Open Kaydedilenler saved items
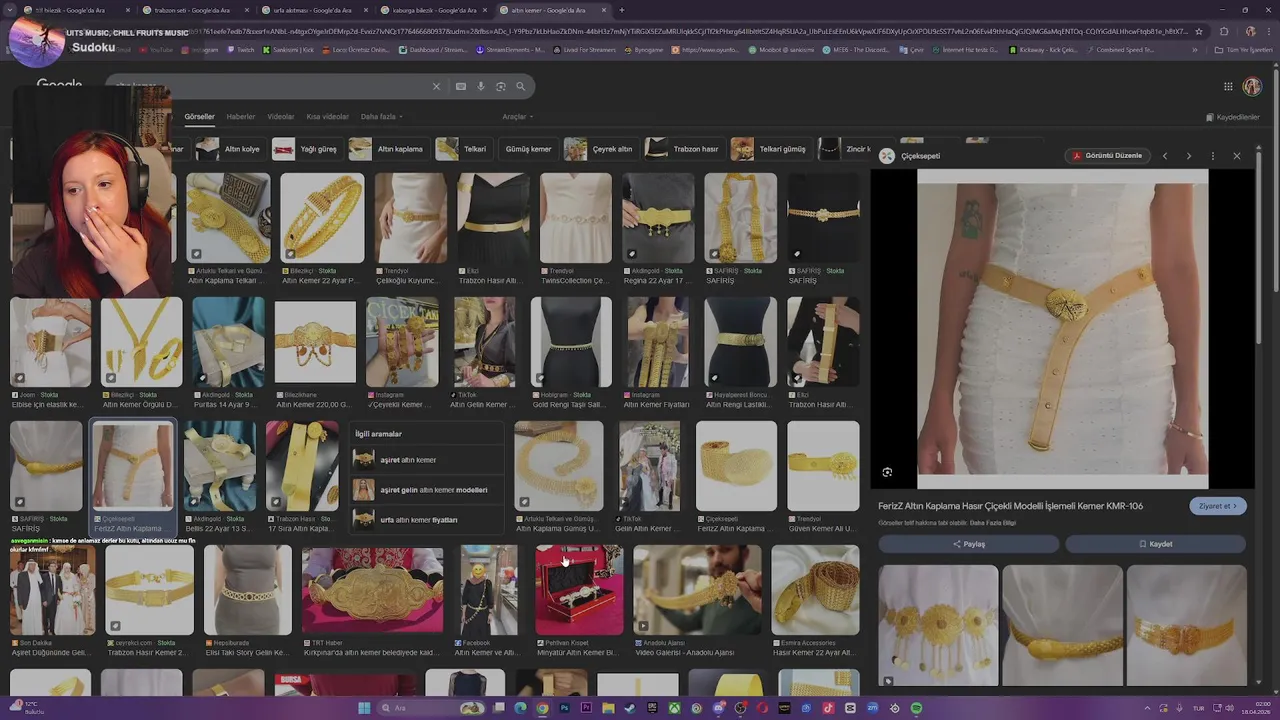This screenshot has width=1280, height=720. point(1233,117)
